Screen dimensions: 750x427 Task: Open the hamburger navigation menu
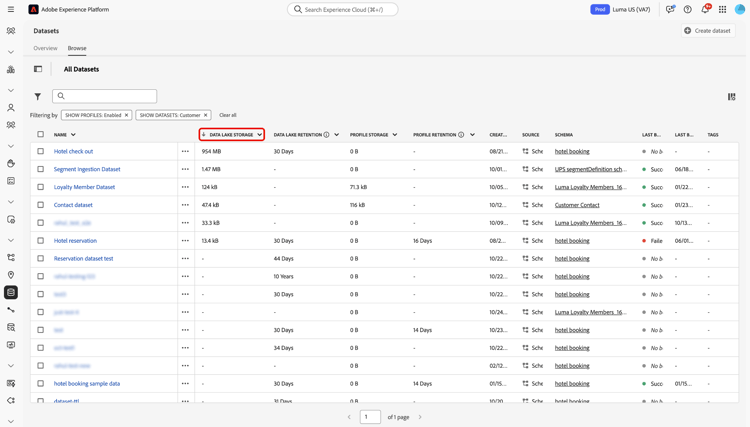(11, 10)
